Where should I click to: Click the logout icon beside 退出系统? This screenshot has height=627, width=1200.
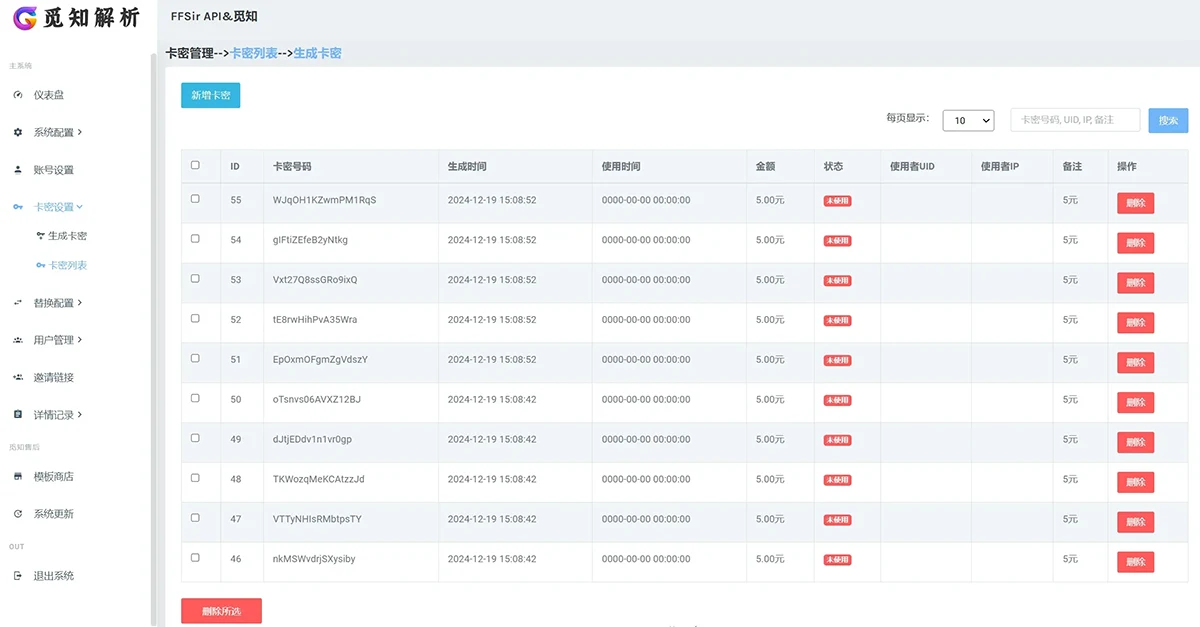[18, 576]
